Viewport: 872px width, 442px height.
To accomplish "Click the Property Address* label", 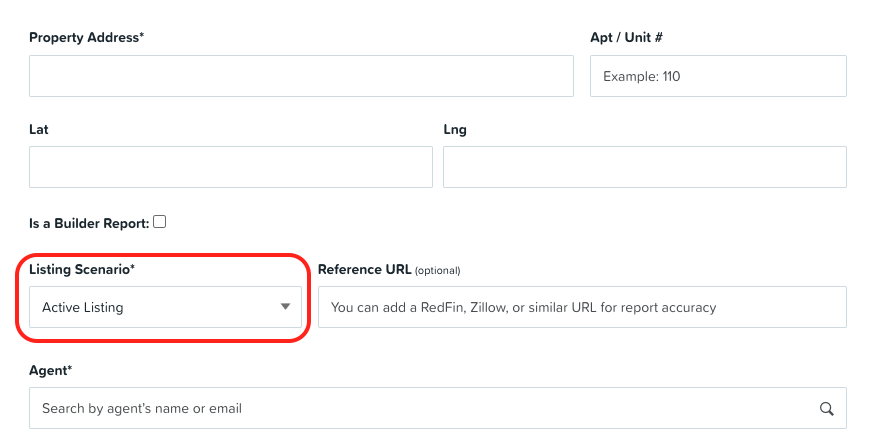I will click(86, 38).
